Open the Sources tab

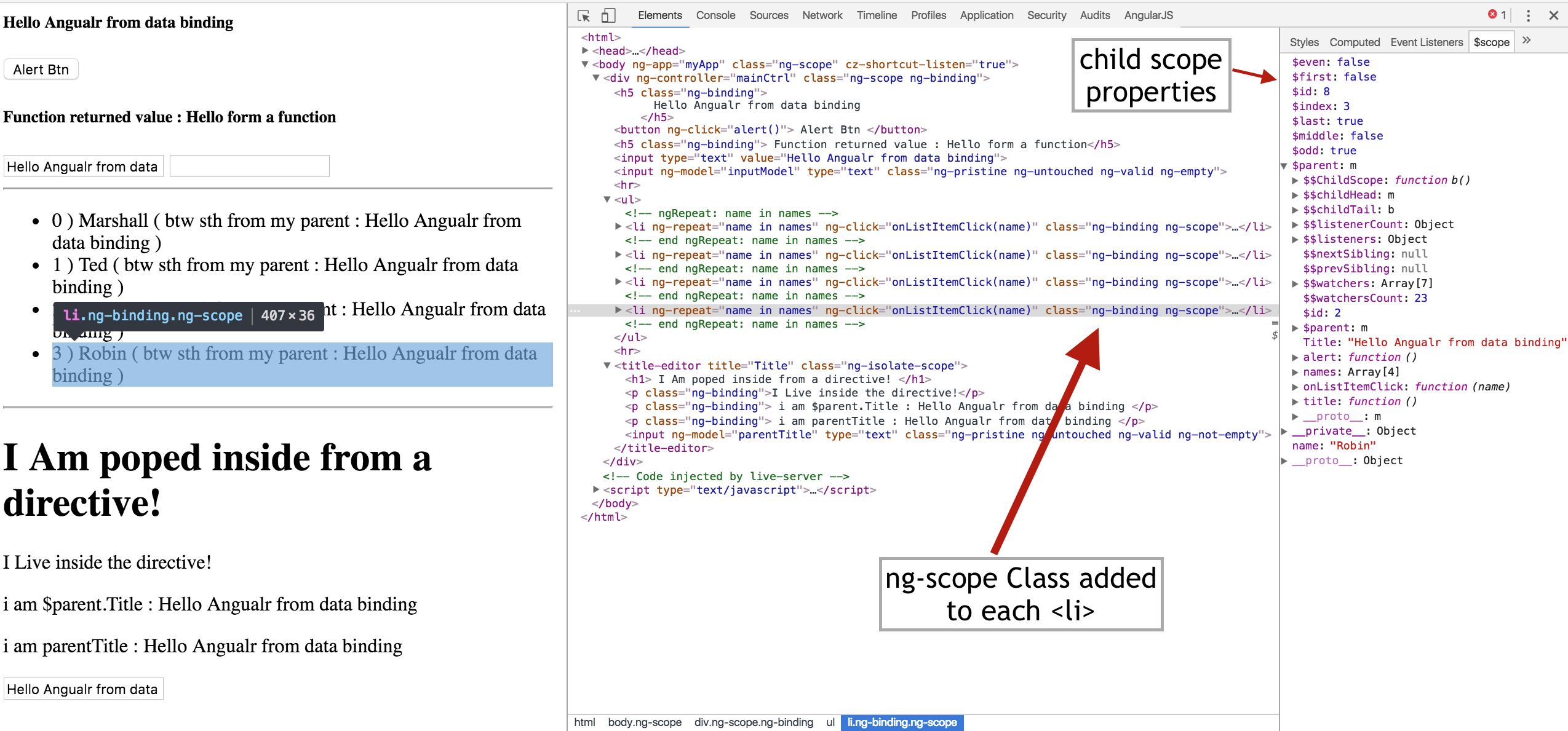768,15
